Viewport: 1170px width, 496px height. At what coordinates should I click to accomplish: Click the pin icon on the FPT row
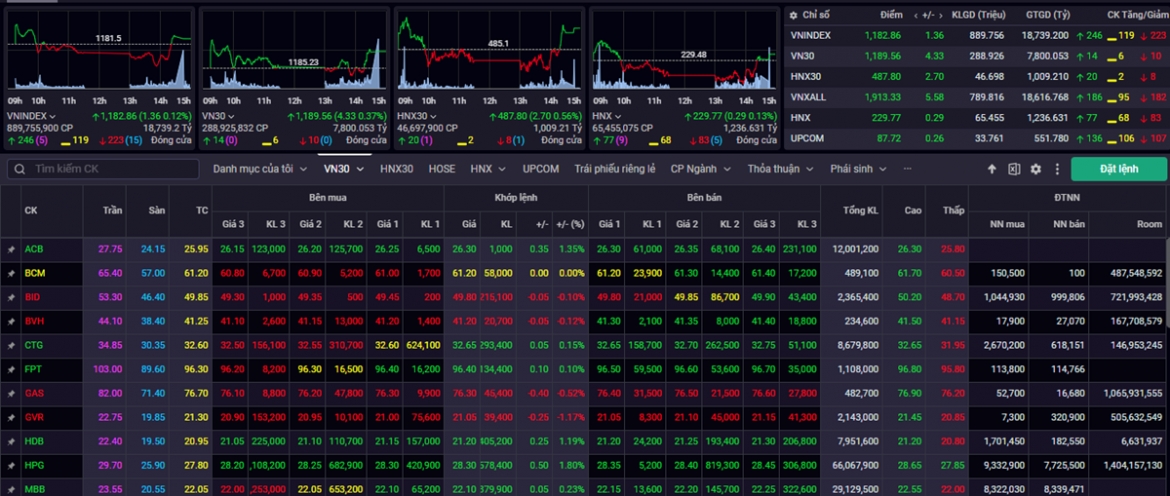click(10, 369)
